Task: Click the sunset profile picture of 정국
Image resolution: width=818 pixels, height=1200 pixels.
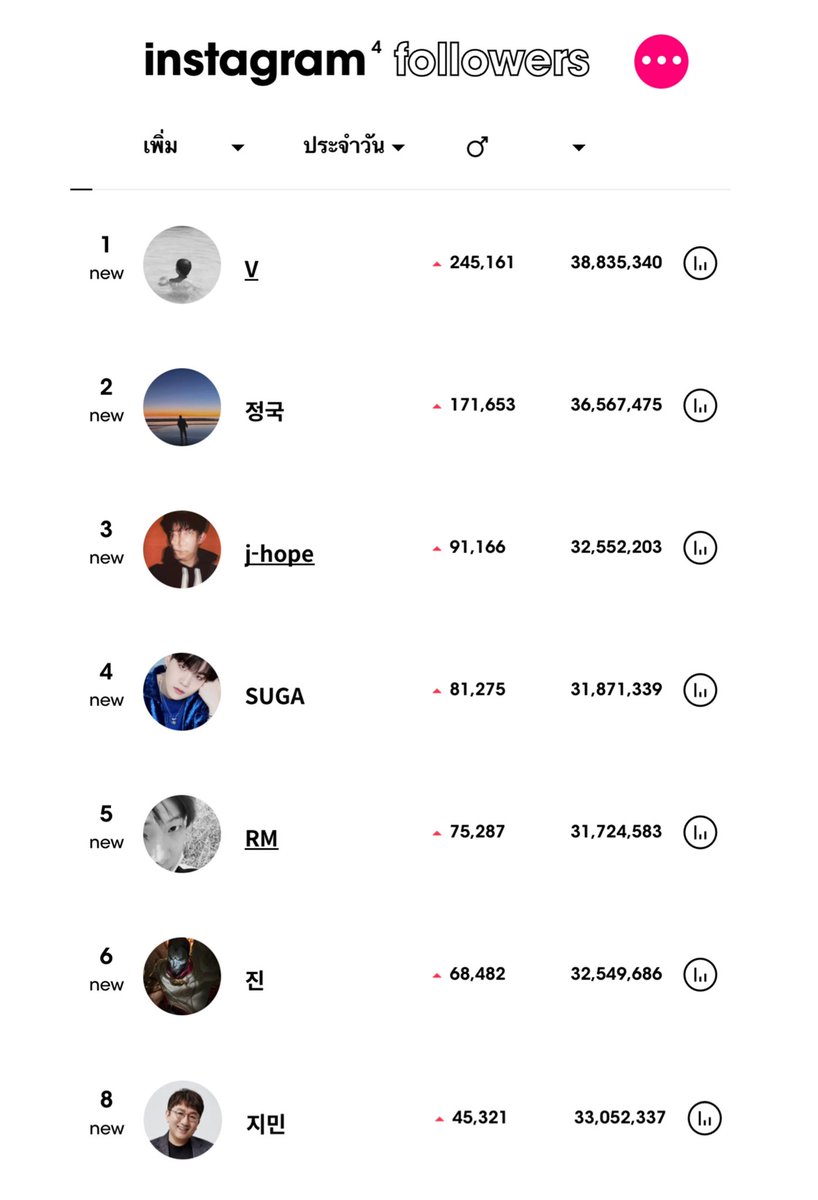Action: click(182, 407)
